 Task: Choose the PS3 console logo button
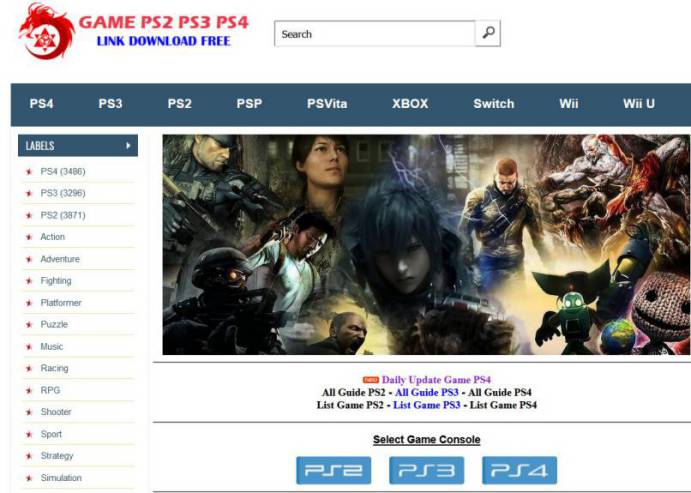pyautogui.click(x=427, y=471)
